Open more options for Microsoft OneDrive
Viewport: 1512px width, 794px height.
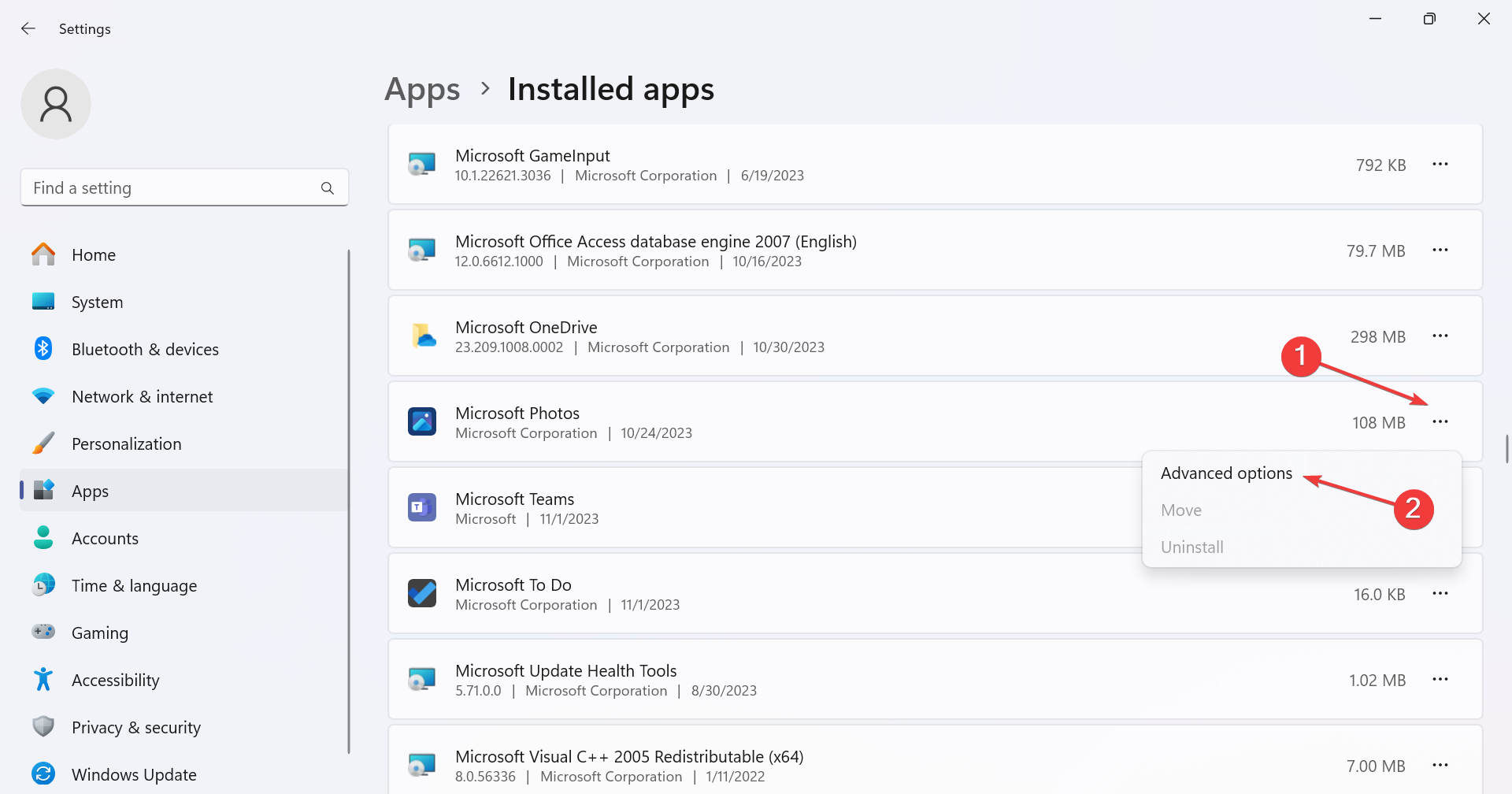(1440, 336)
